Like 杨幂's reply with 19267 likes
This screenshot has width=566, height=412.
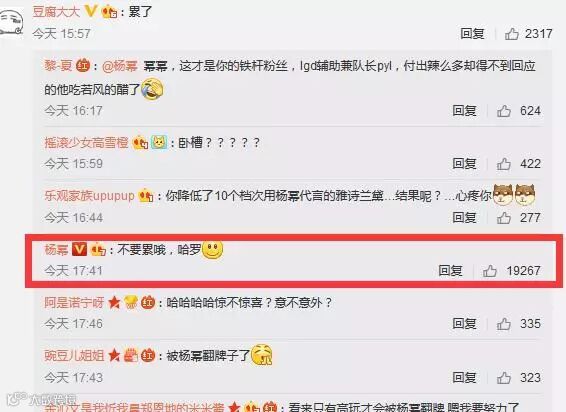[x=490, y=271]
